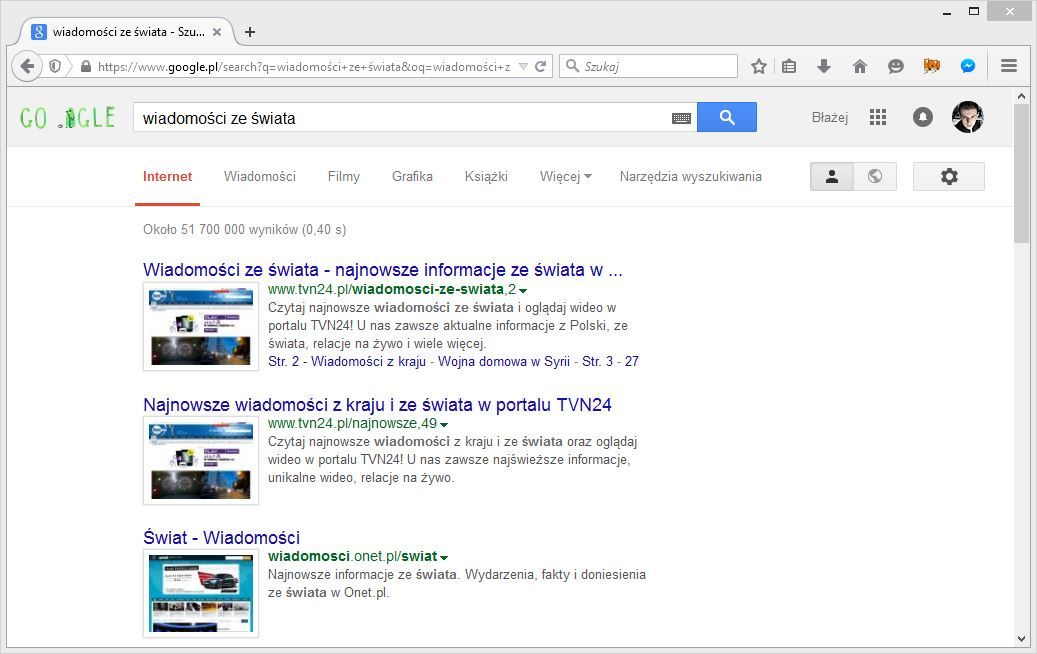
Task: Click the Google doodle logo
Action: pos(67,118)
